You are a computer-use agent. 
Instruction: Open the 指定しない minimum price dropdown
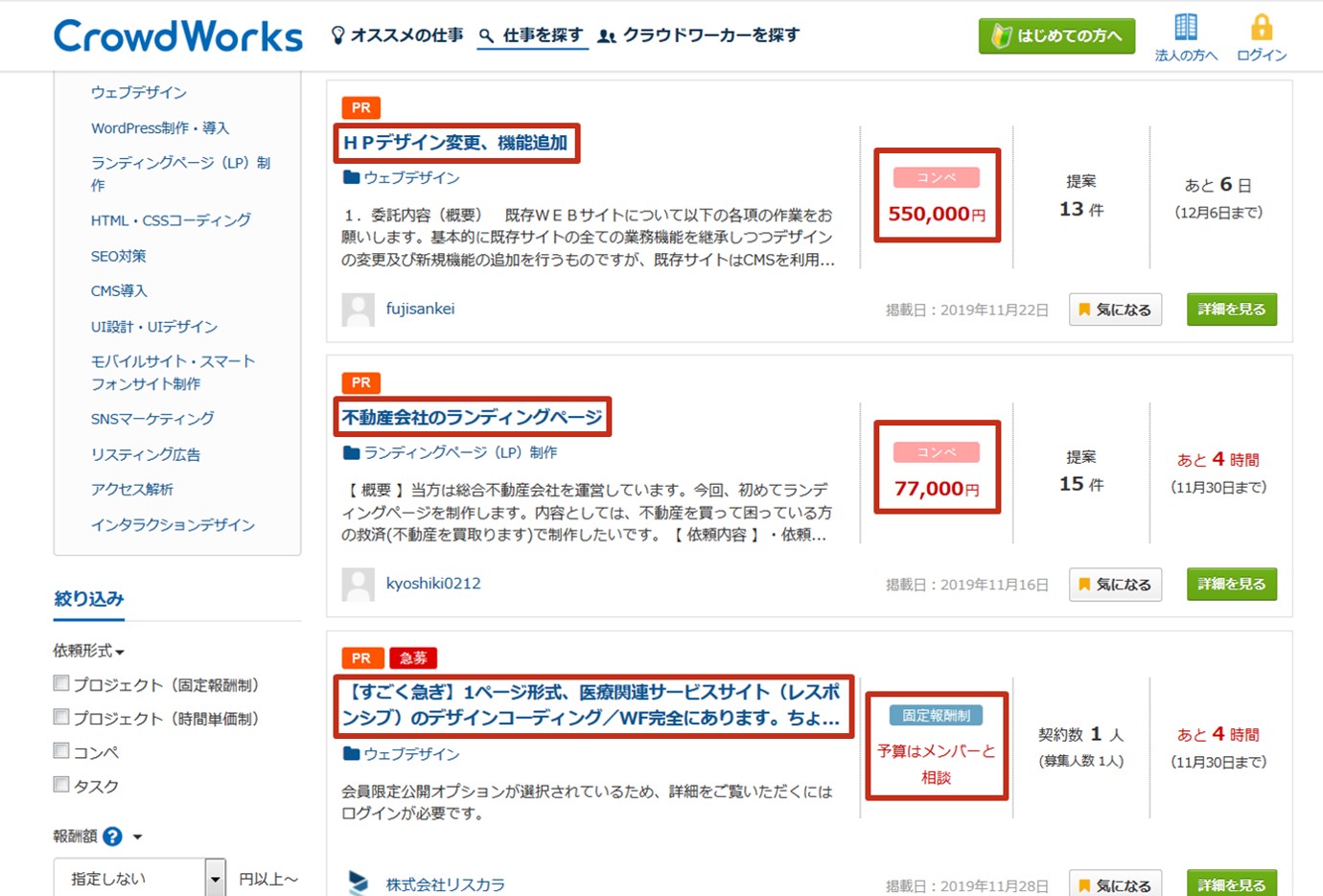[140, 879]
